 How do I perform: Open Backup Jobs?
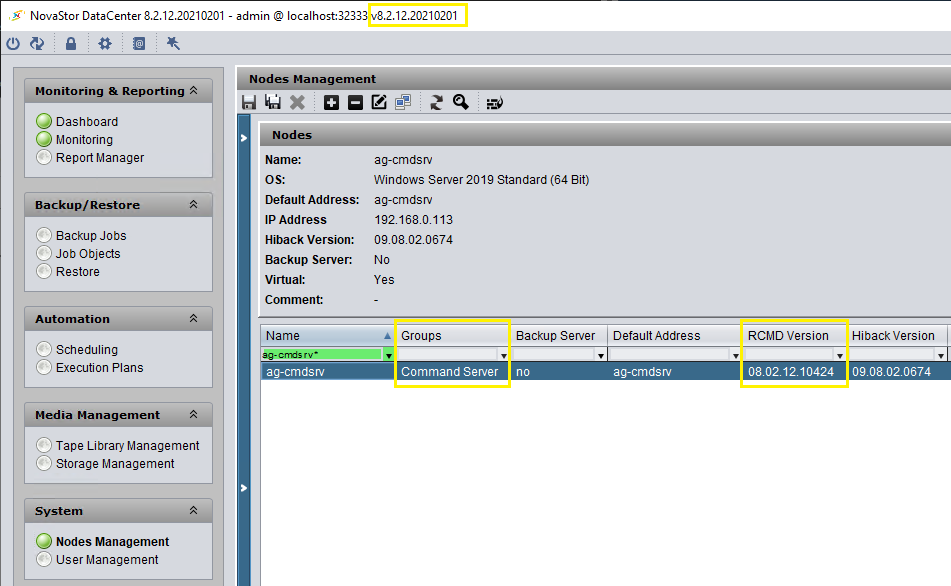click(x=91, y=235)
